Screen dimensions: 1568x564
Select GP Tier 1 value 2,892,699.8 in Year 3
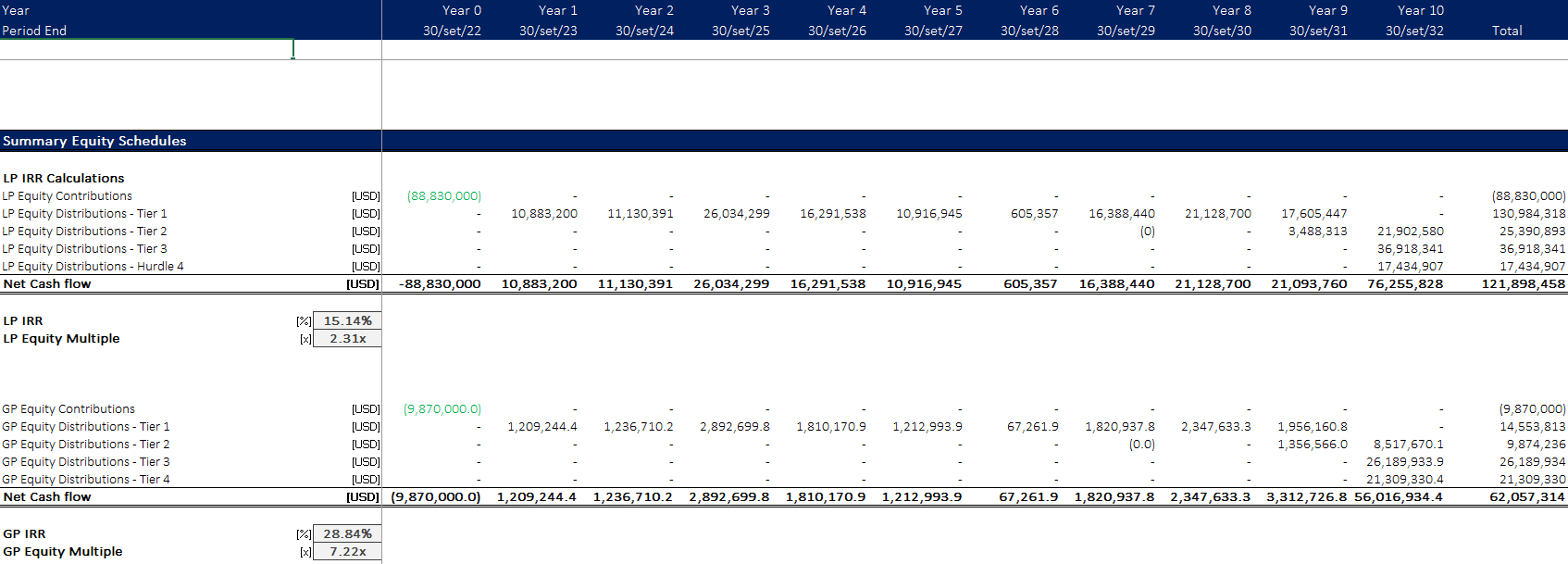point(735,426)
